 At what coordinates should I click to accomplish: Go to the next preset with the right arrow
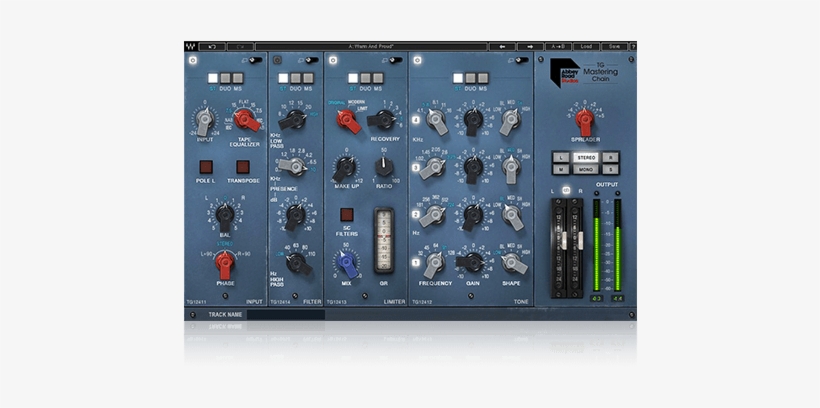[530, 47]
